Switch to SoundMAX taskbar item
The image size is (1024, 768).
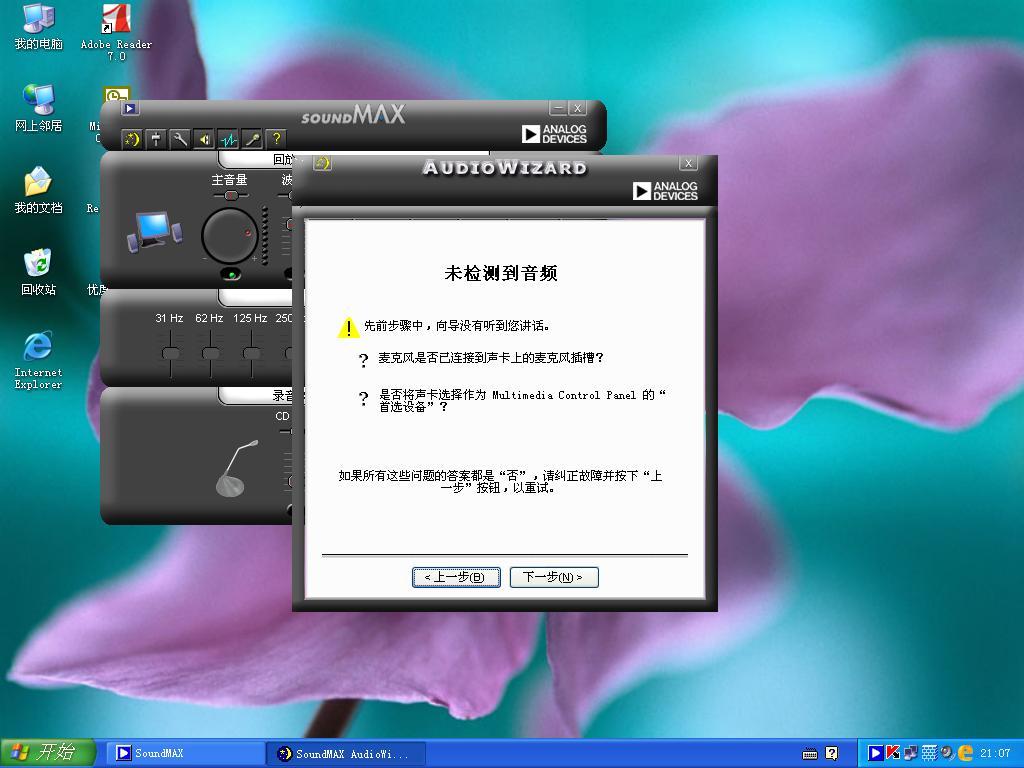coord(185,754)
